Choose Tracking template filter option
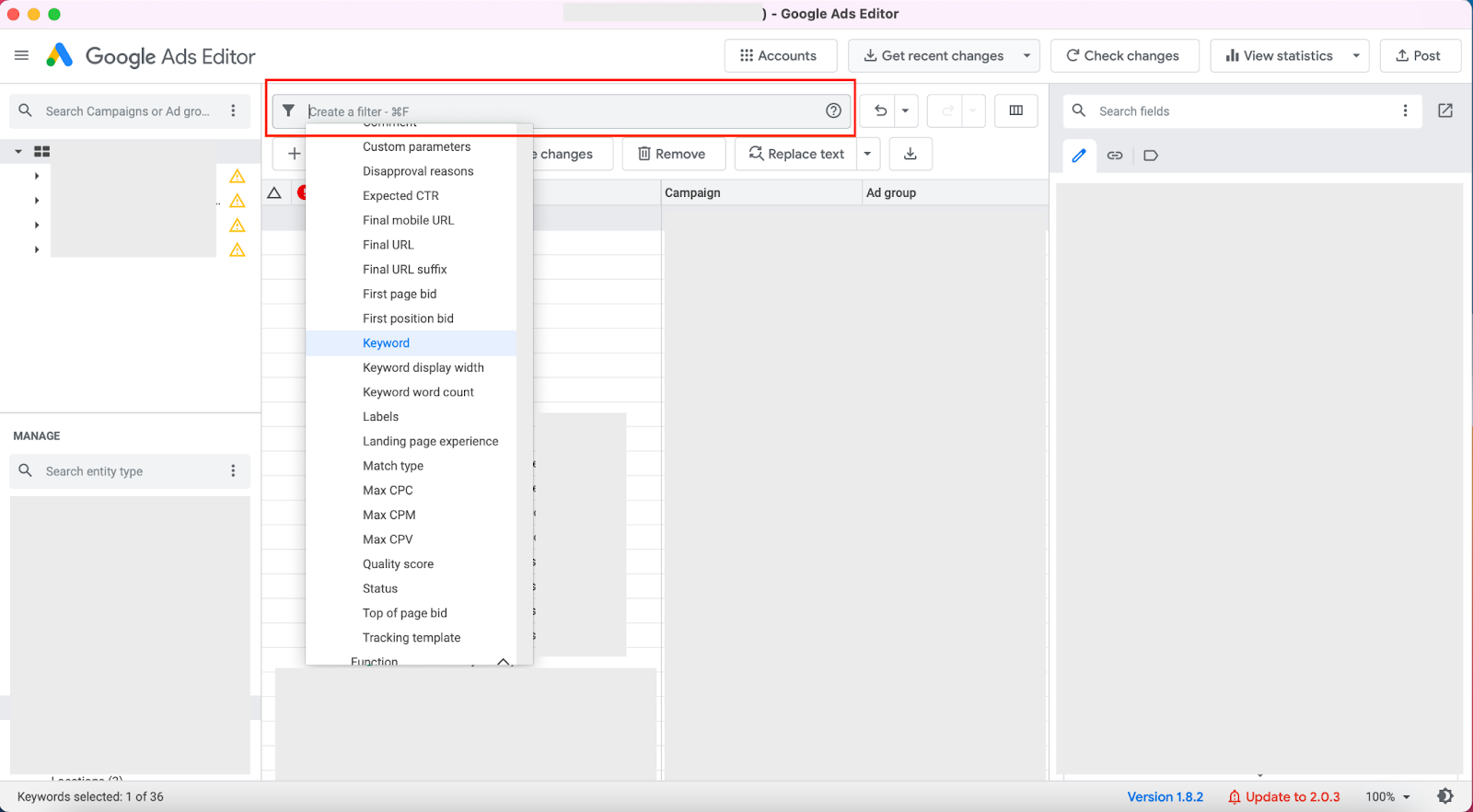1473x812 pixels. [411, 637]
